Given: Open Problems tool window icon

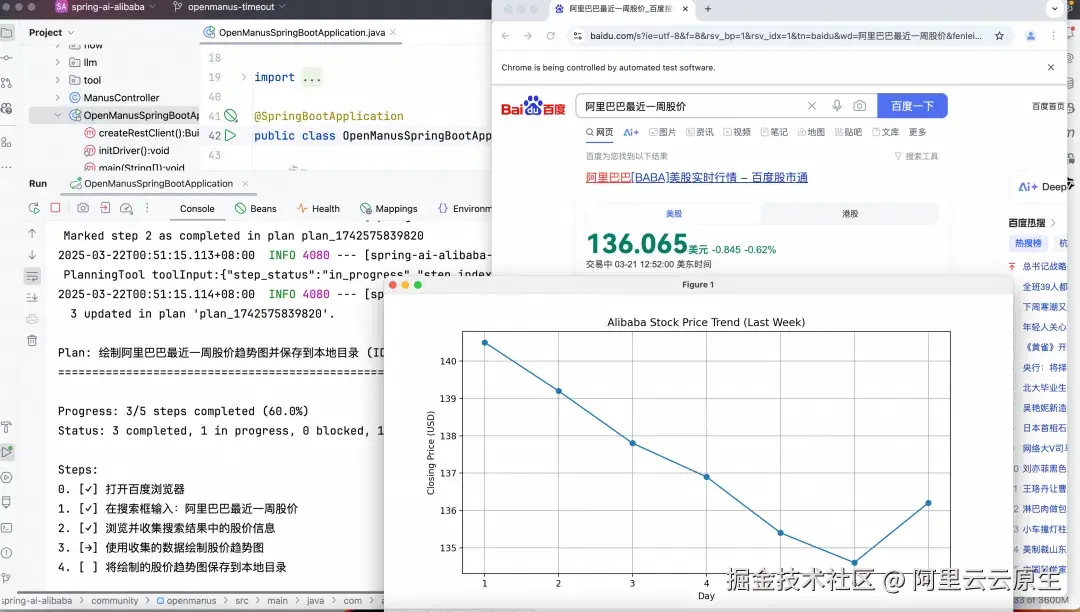Looking at the screenshot, I should click(7, 553).
